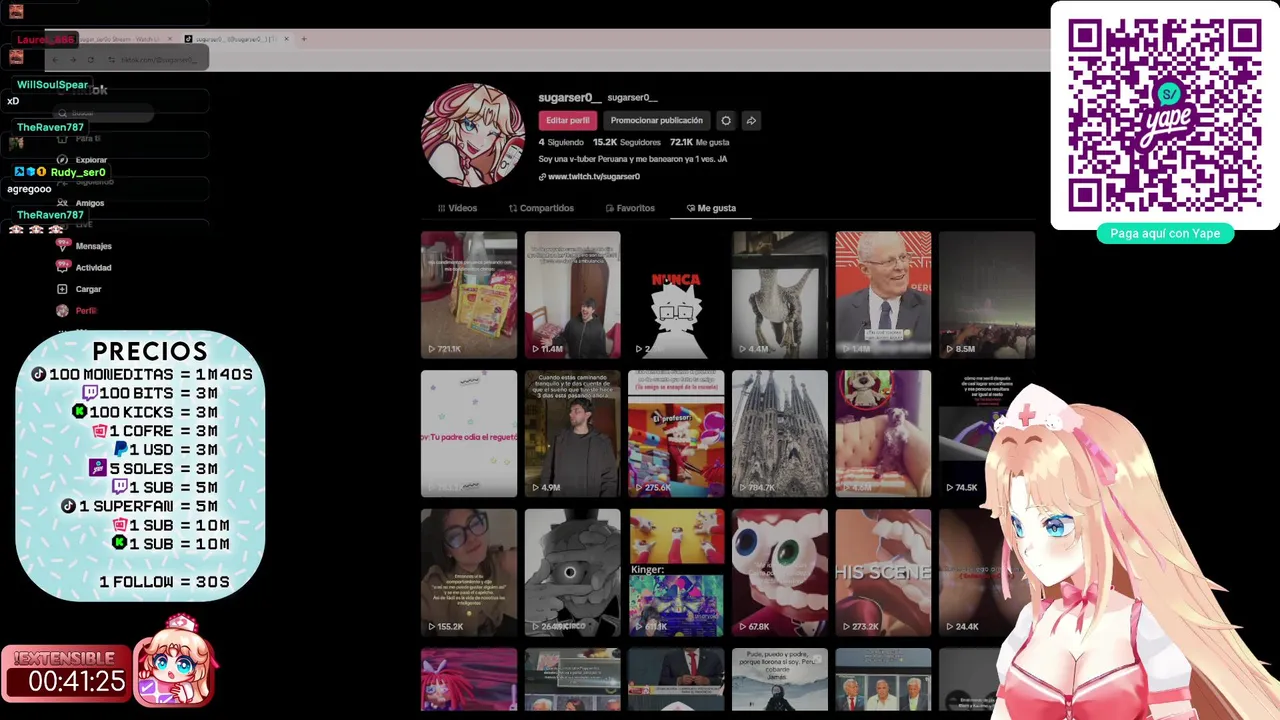1280x720 pixels.
Task: Open the crowd video with 8.5M views
Action: [987, 295]
